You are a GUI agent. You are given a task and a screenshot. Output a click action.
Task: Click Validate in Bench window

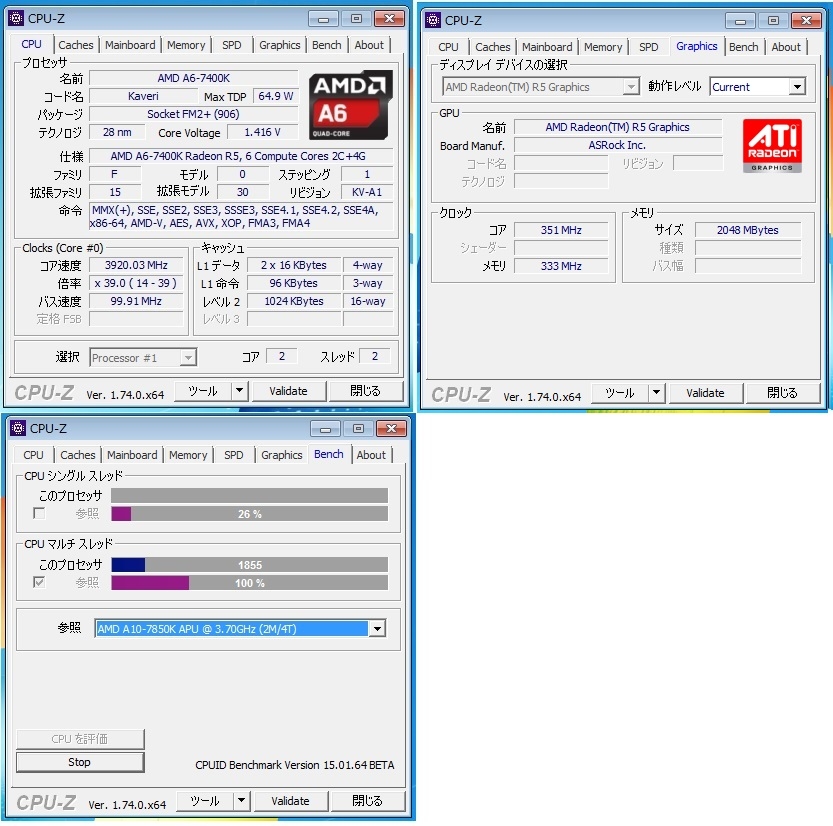[291, 801]
